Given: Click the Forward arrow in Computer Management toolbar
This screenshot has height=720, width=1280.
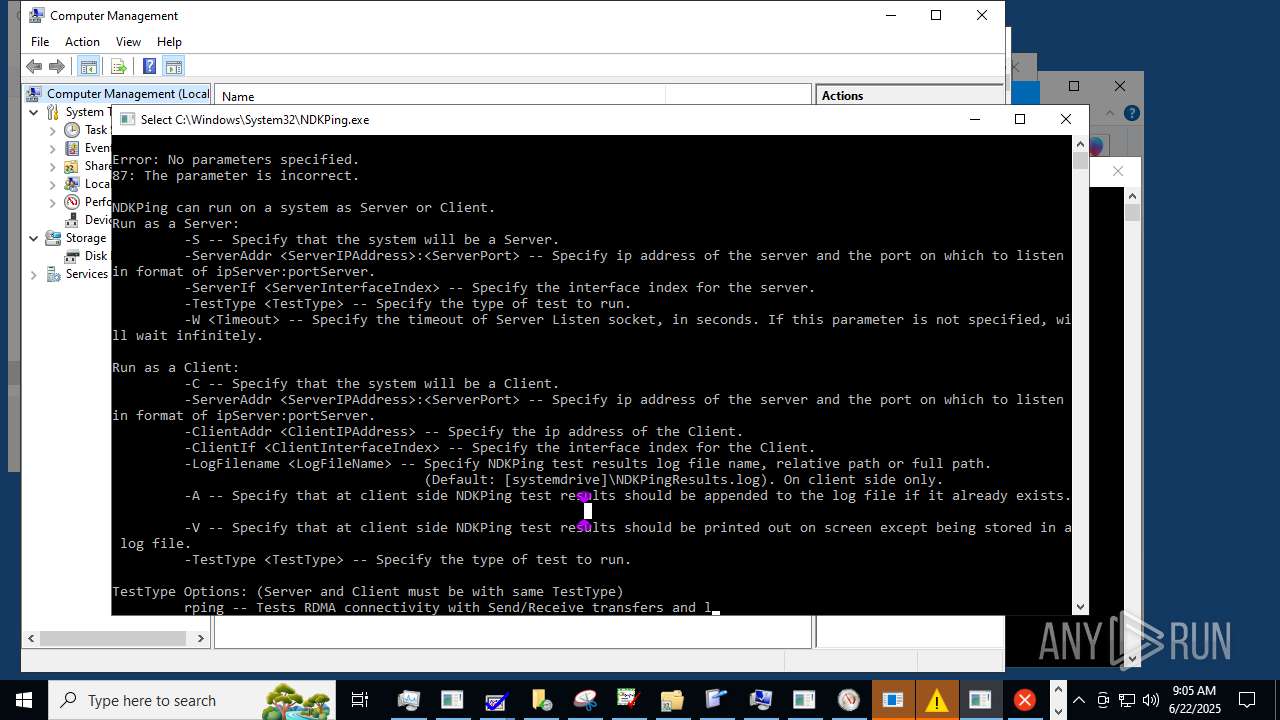Looking at the screenshot, I should click(57, 67).
